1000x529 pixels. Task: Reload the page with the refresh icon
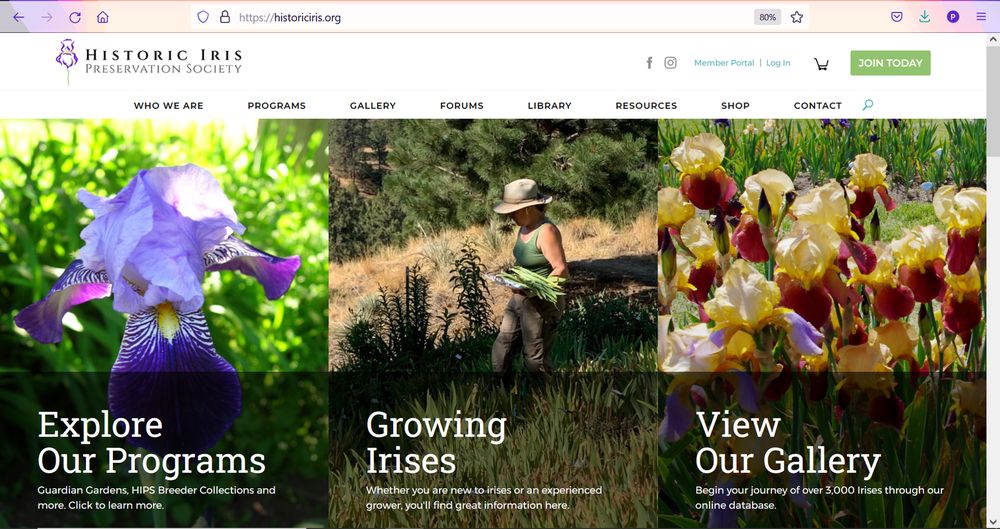(75, 17)
